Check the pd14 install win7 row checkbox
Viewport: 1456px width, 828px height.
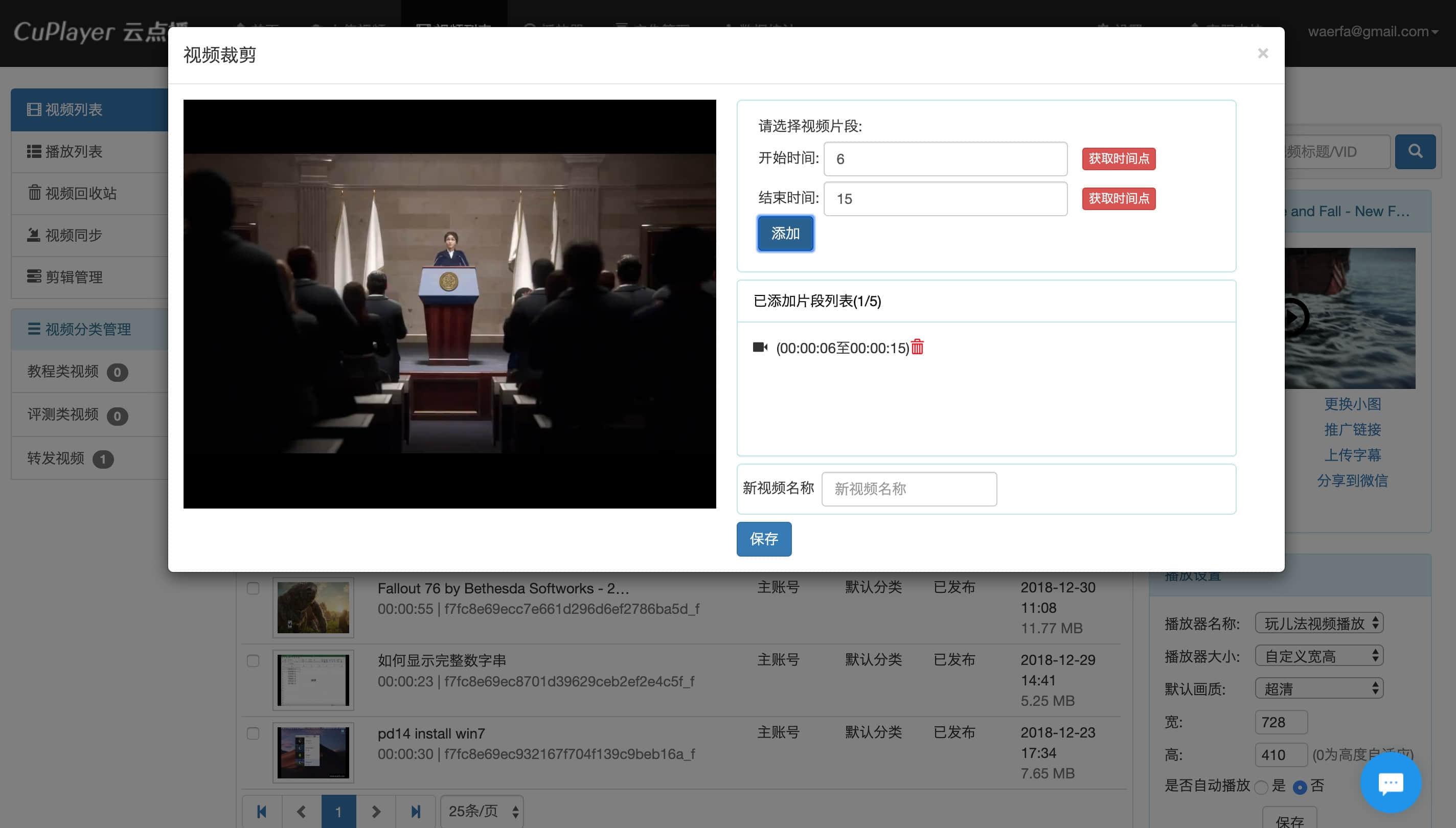pos(253,733)
